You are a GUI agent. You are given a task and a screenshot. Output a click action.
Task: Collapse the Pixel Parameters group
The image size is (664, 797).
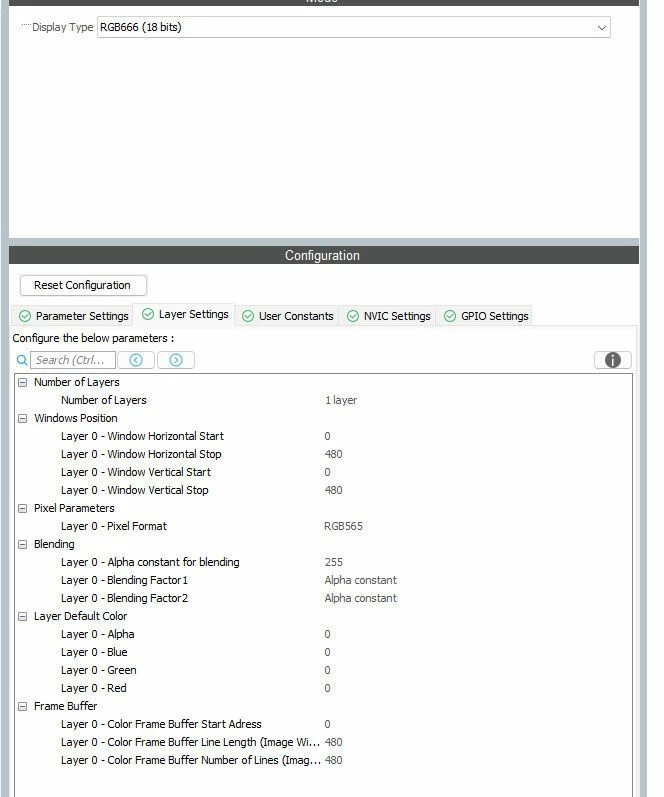[x=22, y=508]
